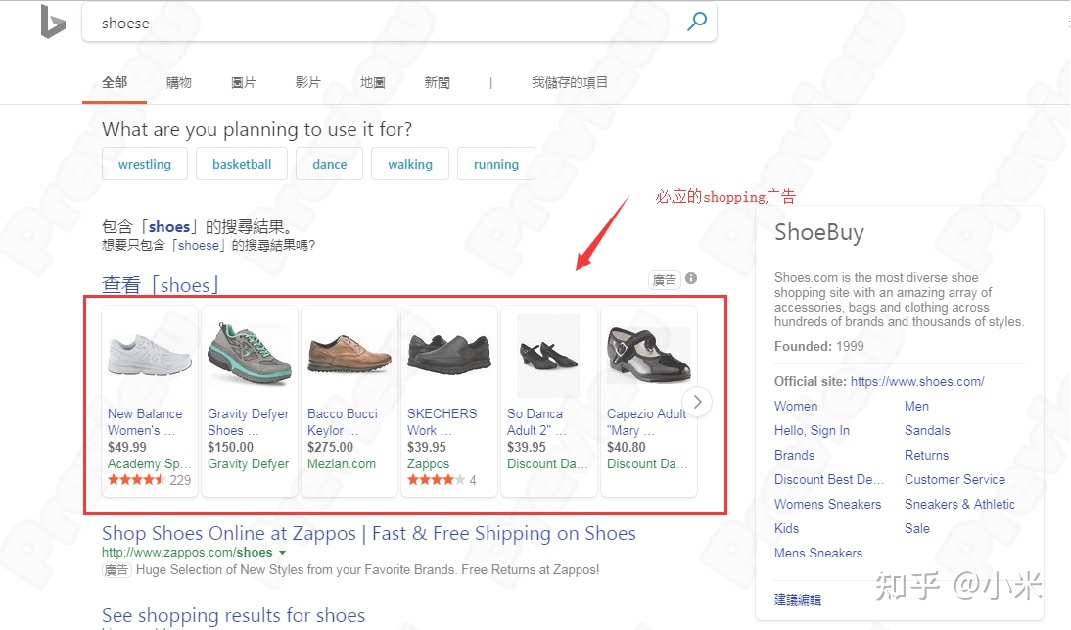Open Capezio Mary Jane shoe image
The width and height of the screenshot is (1071, 630).
649,354
